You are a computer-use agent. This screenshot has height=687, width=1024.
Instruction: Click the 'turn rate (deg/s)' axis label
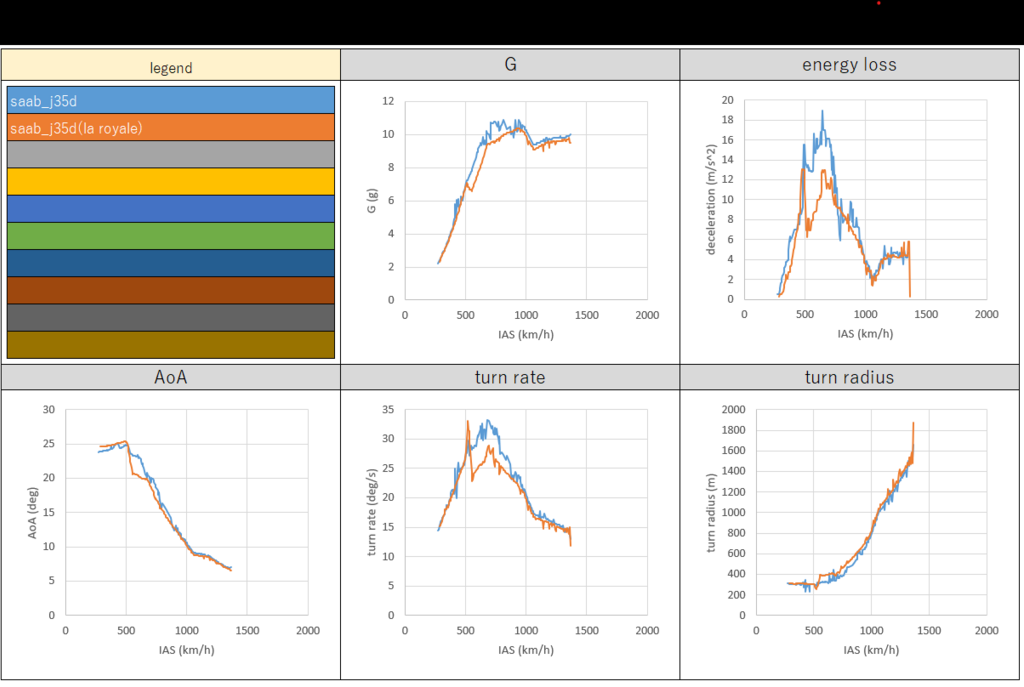click(x=373, y=512)
